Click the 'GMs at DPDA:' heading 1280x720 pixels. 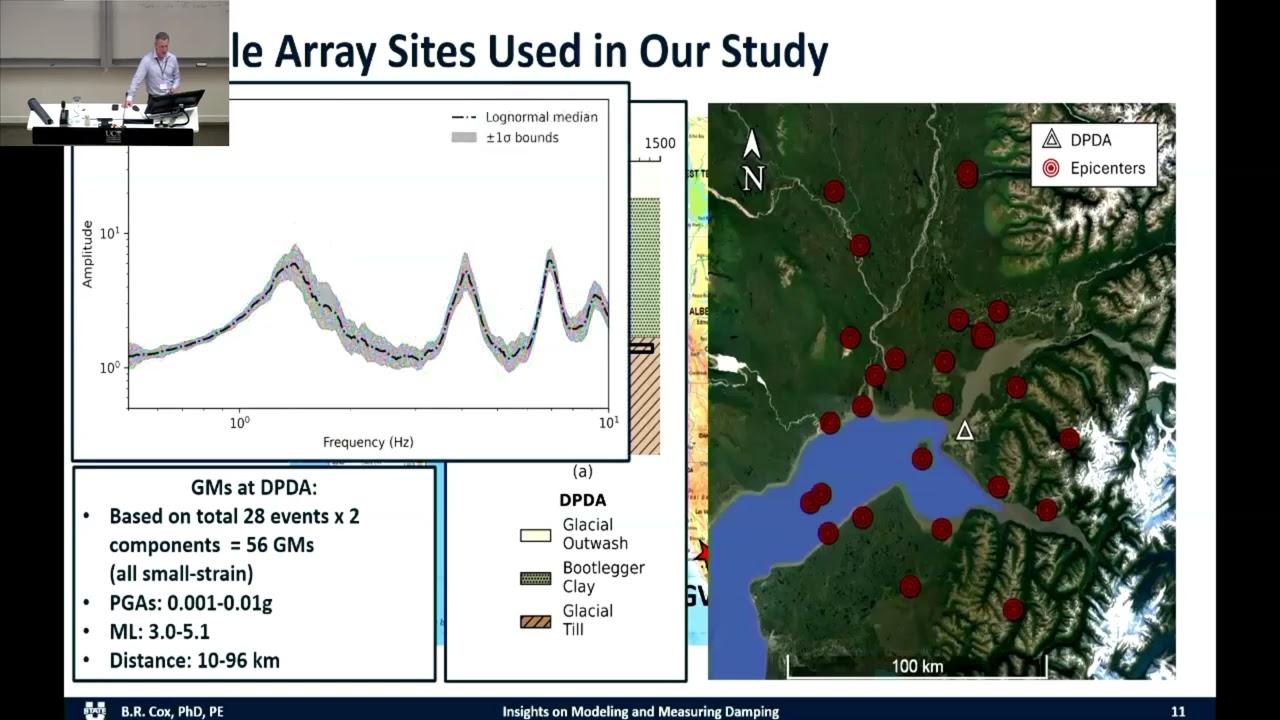254,488
